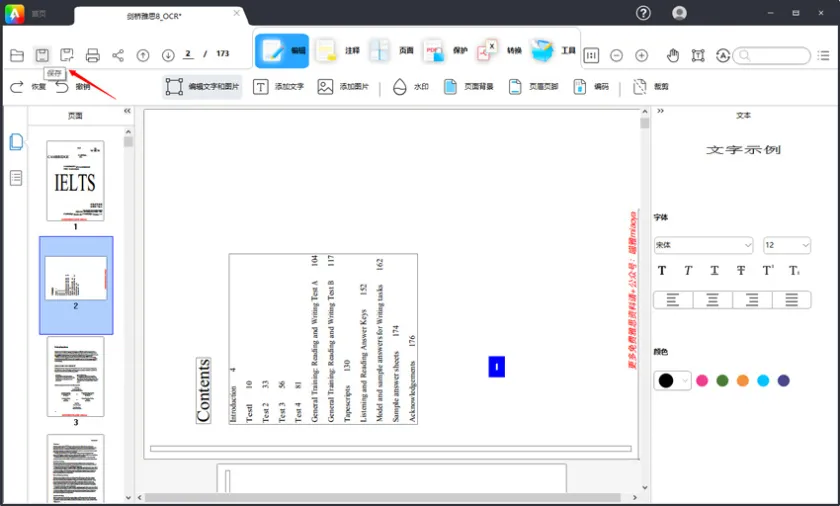Pick the pink color swatch
Screen dimensions: 840x506
click(702, 381)
